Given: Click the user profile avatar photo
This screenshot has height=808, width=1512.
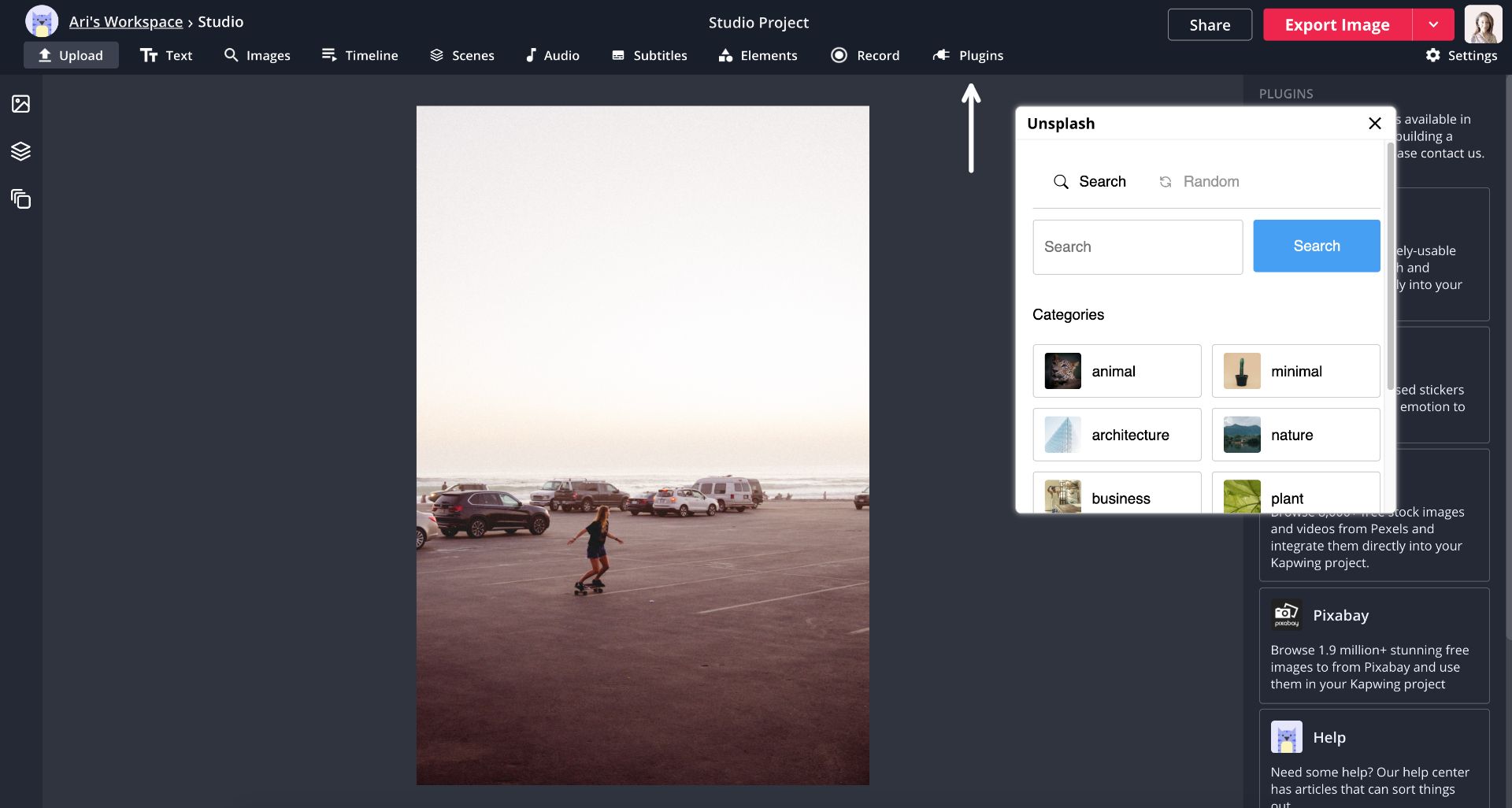Looking at the screenshot, I should (x=1483, y=24).
